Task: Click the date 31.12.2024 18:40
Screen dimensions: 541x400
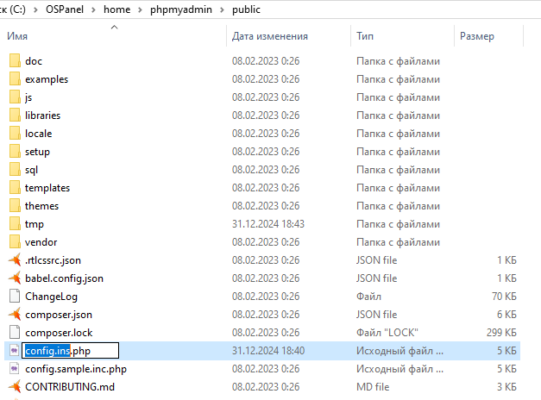Action: (x=268, y=351)
